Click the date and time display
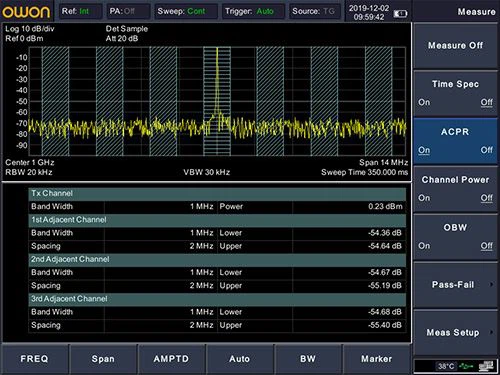Viewport: 500px width, 375px height. pyautogui.click(x=369, y=13)
